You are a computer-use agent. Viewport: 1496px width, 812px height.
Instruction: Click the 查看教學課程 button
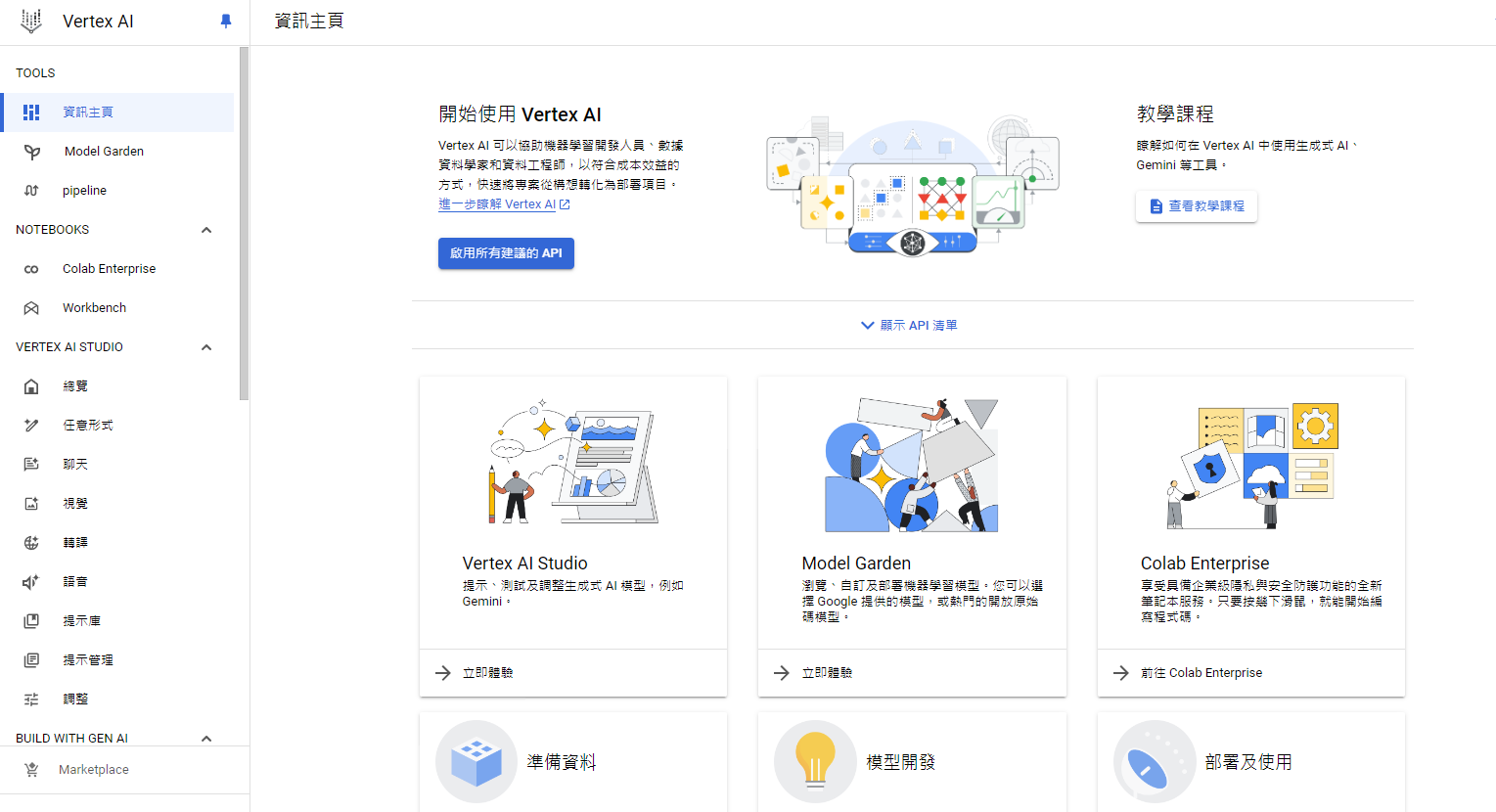click(1197, 206)
